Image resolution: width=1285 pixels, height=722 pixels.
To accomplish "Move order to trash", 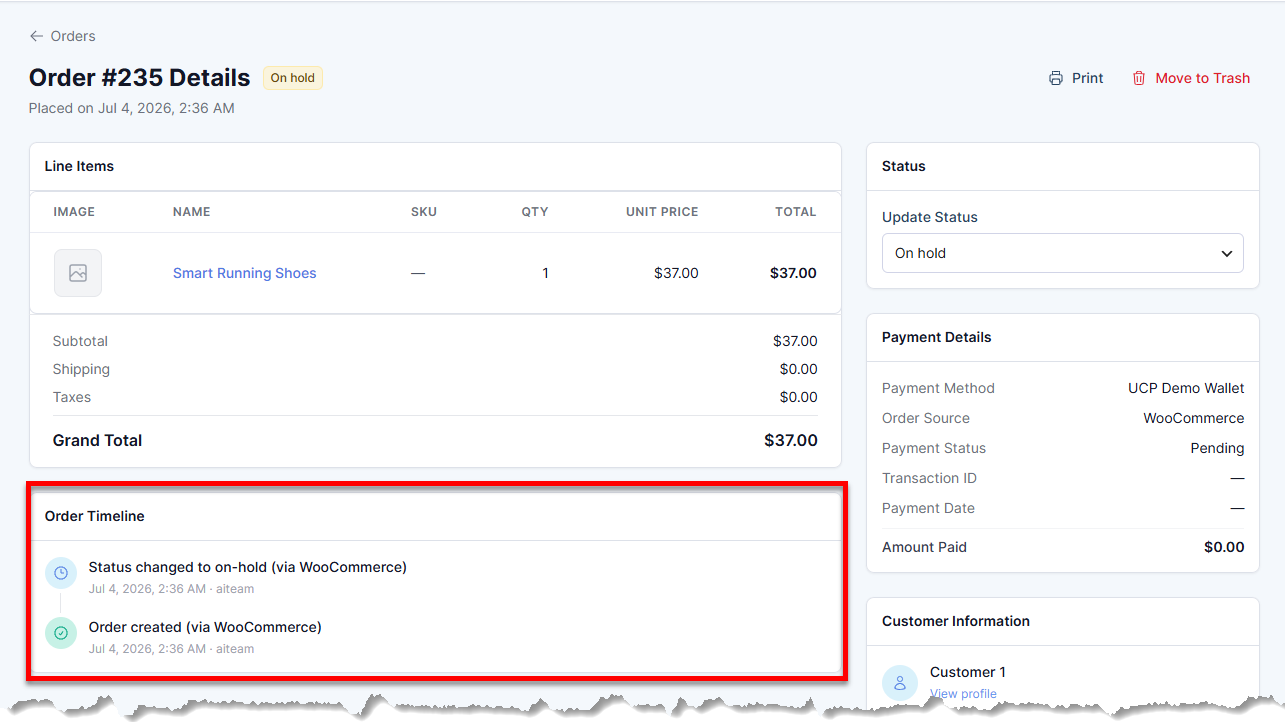I will click(x=1191, y=78).
